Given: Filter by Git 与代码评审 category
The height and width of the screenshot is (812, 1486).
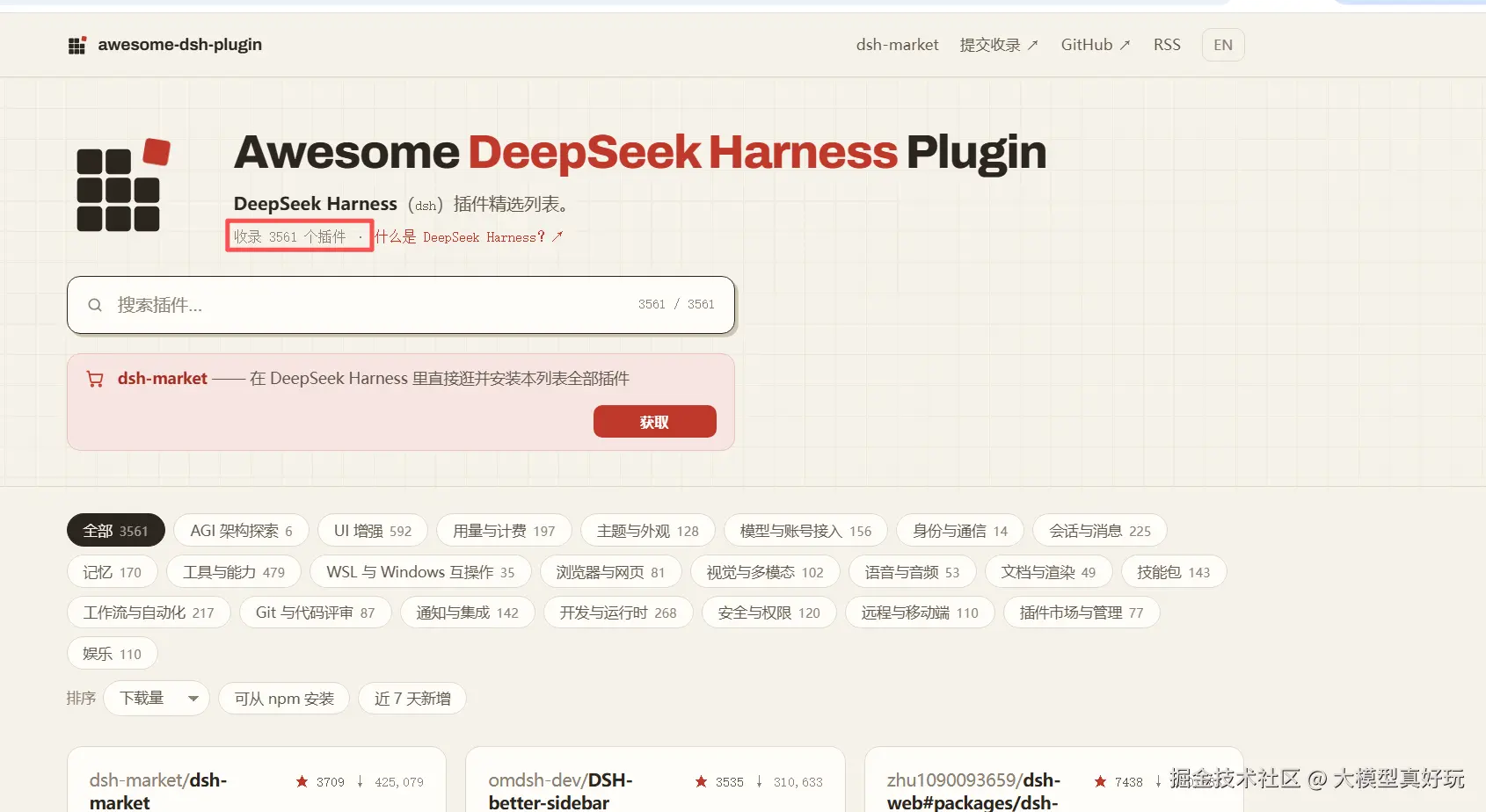Looking at the screenshot, I should pyautogui.click(x=316, y=612).
